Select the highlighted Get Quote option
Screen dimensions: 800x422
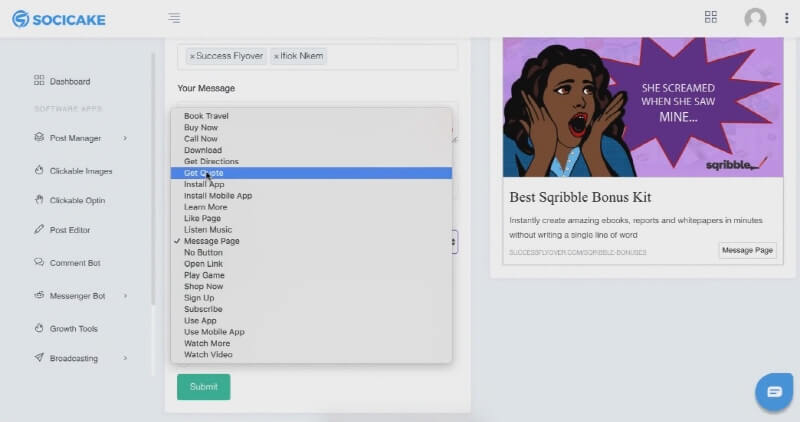(x=311, y=173)
